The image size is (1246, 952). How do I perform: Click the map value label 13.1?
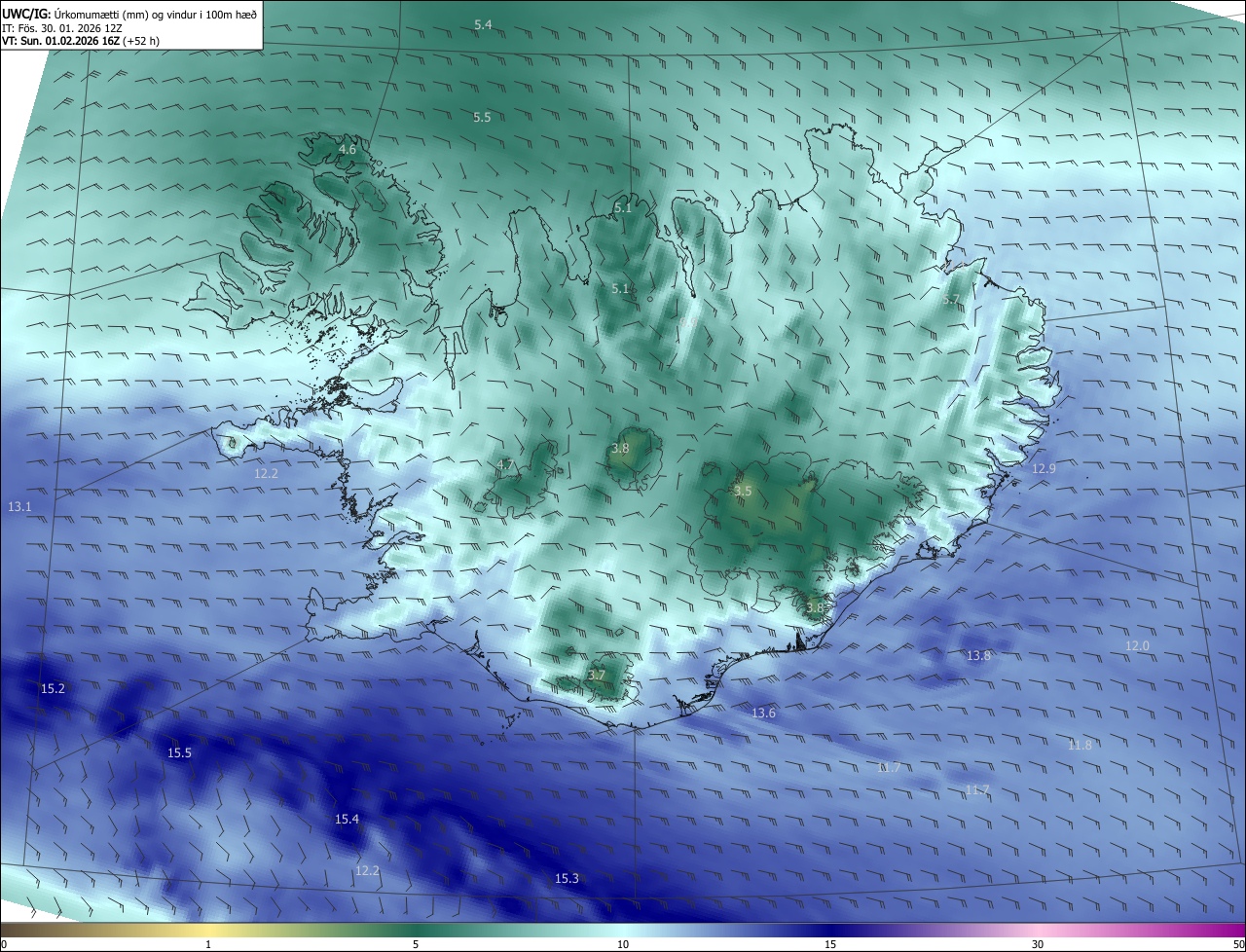19,507
